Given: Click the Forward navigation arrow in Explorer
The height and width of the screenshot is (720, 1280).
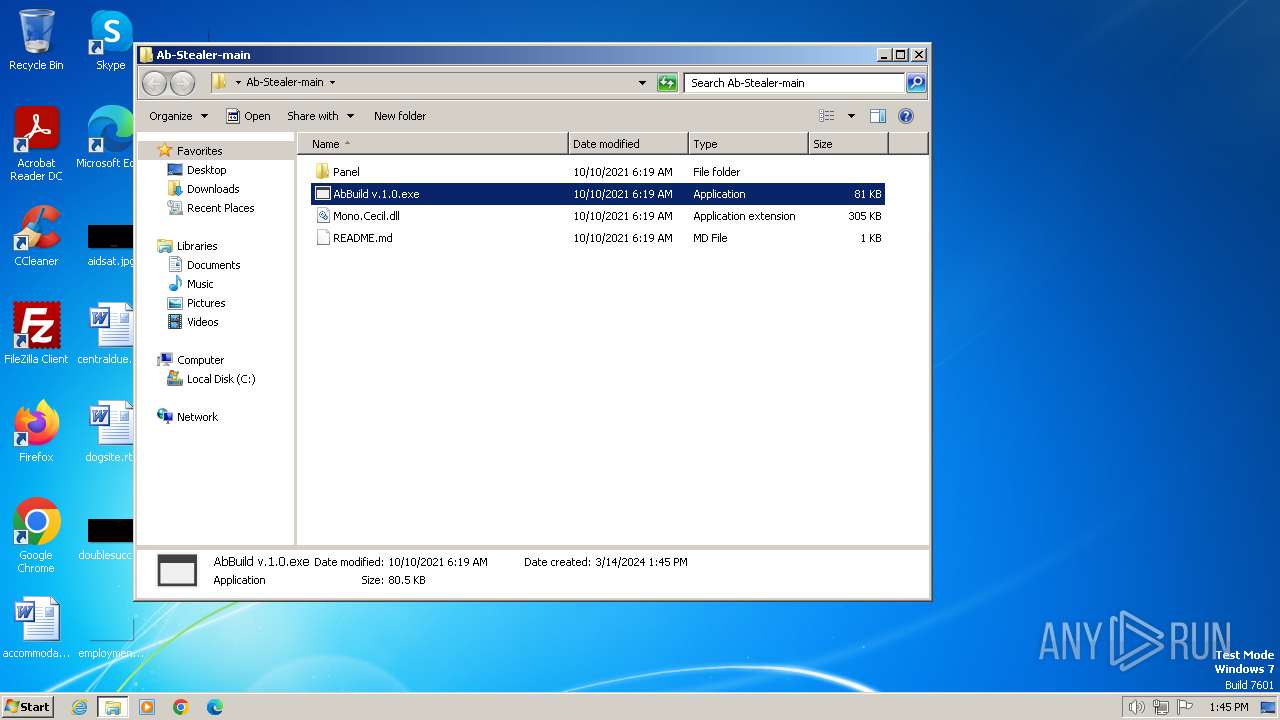Looking at the screenshot, I should click(x=183, y=83).
